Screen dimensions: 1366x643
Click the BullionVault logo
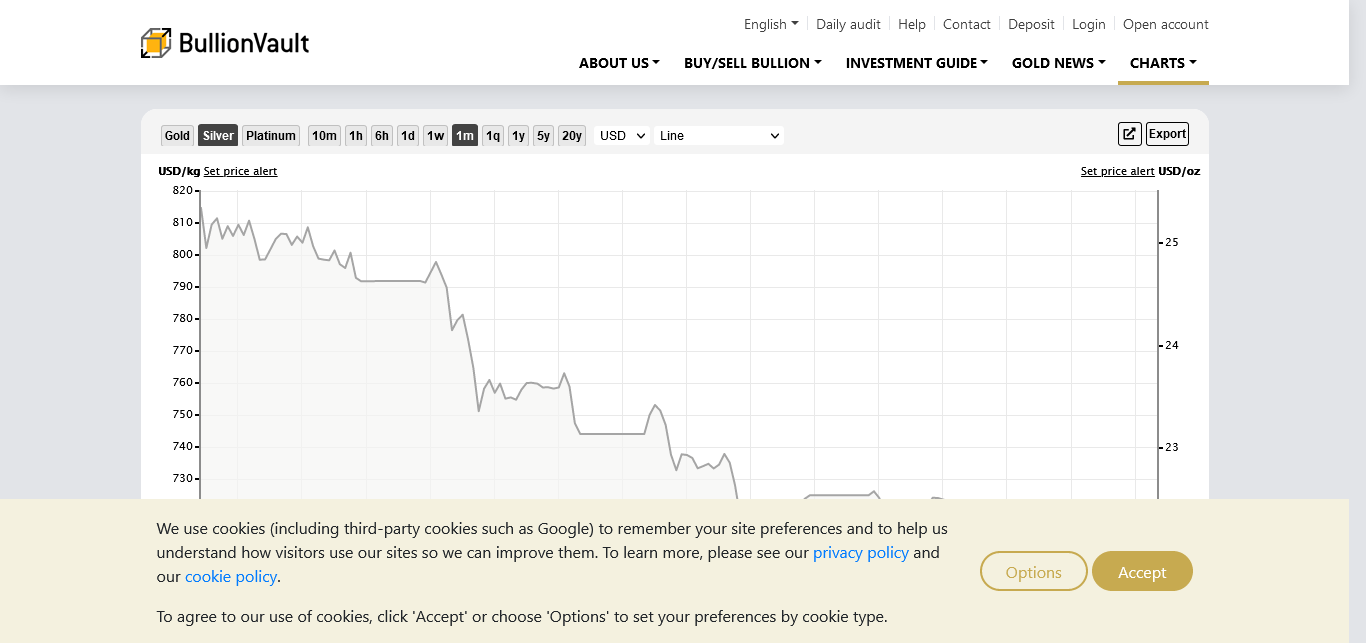[225, 43]
